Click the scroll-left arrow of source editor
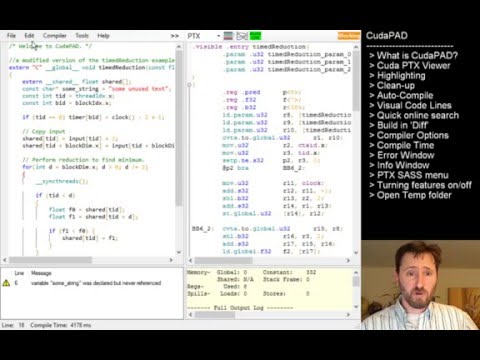Image resolution: width=480 pixels, height=360 pixels. (x=5, y=260)
